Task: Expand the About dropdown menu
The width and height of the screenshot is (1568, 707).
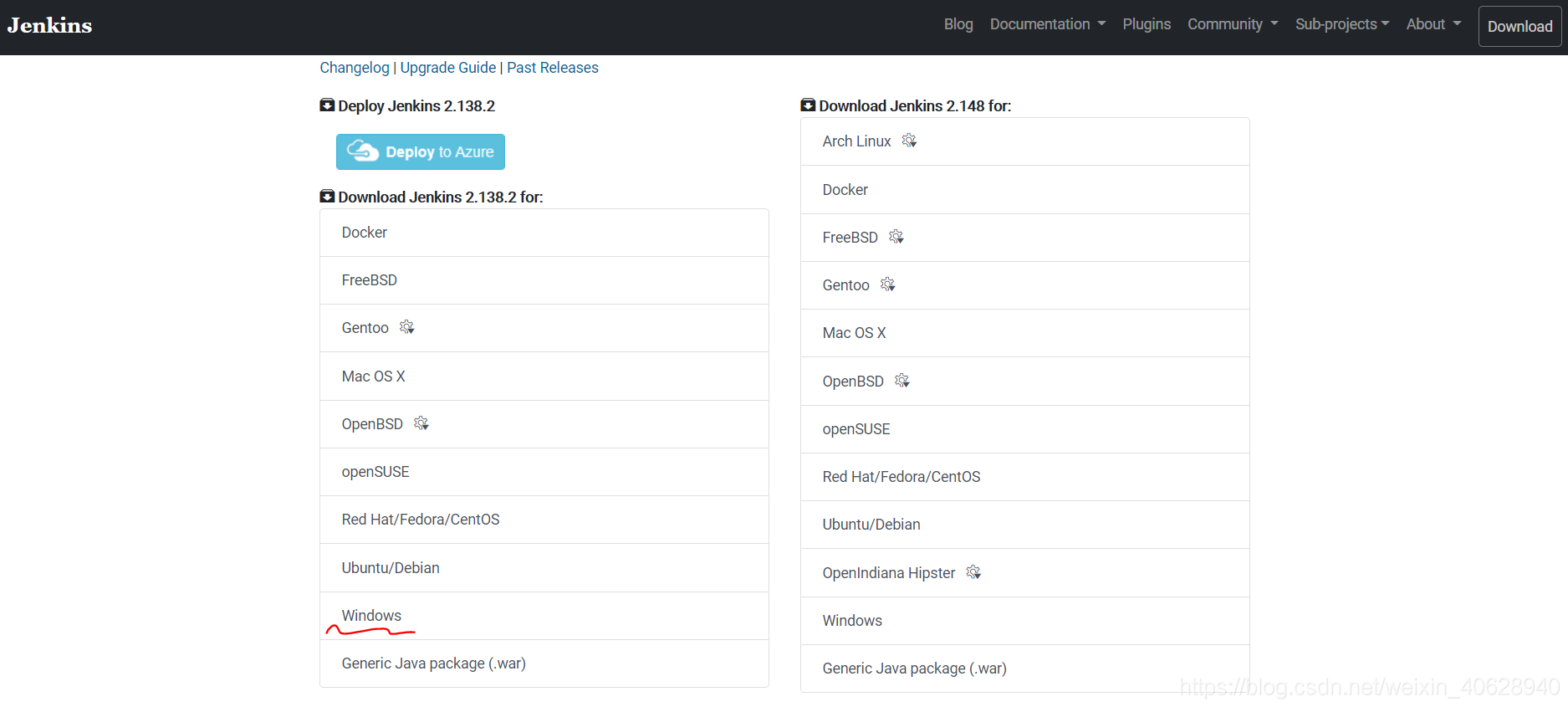Action: (1433, 24)
